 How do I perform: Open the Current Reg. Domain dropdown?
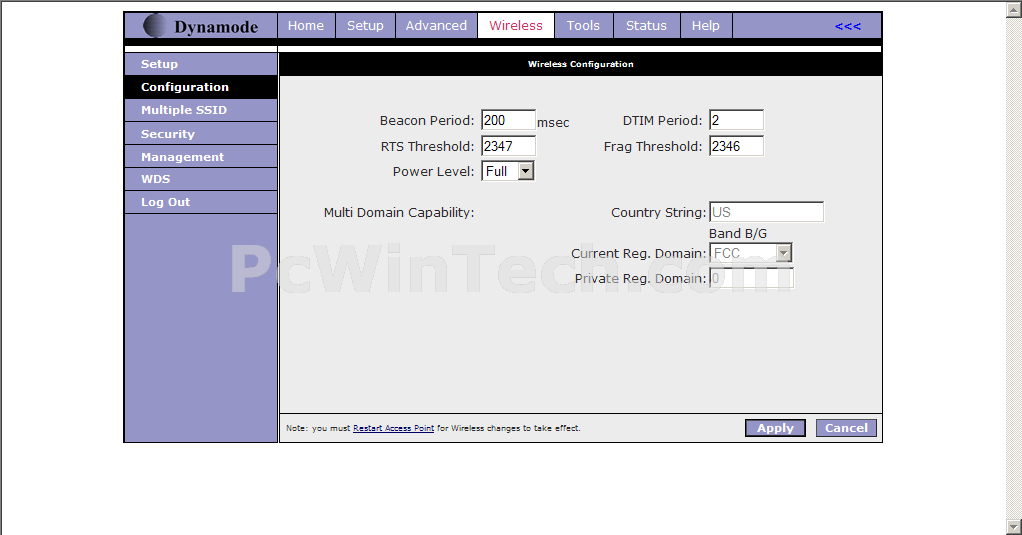[751, 253]
